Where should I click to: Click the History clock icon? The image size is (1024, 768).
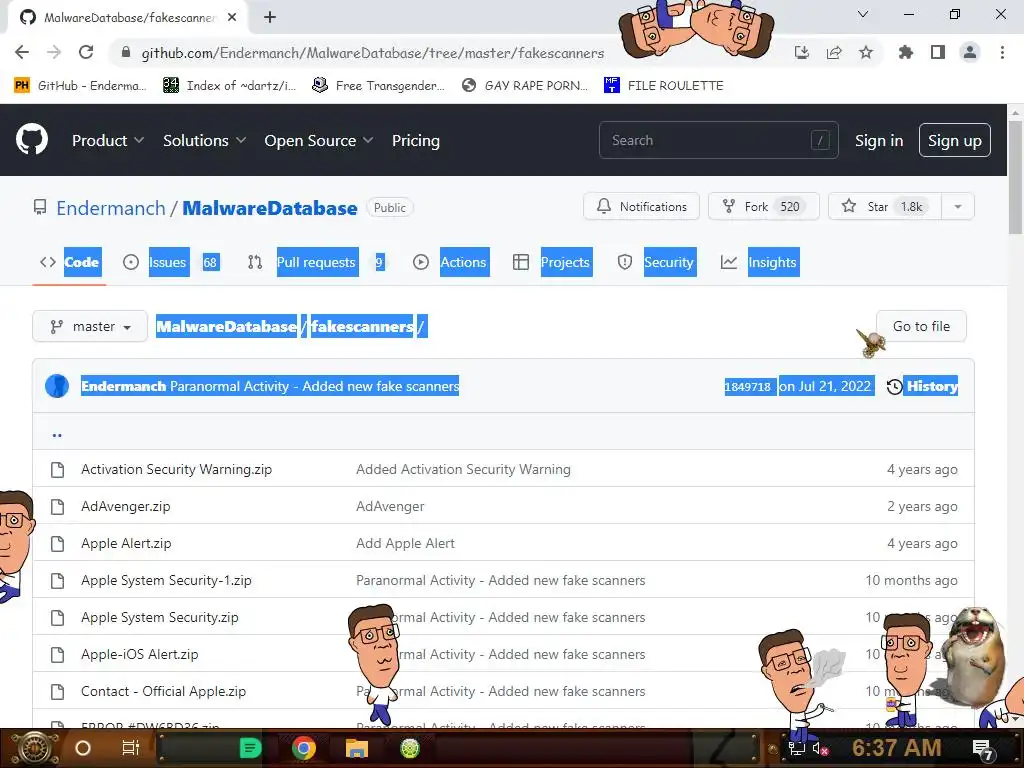coord(894,387)
